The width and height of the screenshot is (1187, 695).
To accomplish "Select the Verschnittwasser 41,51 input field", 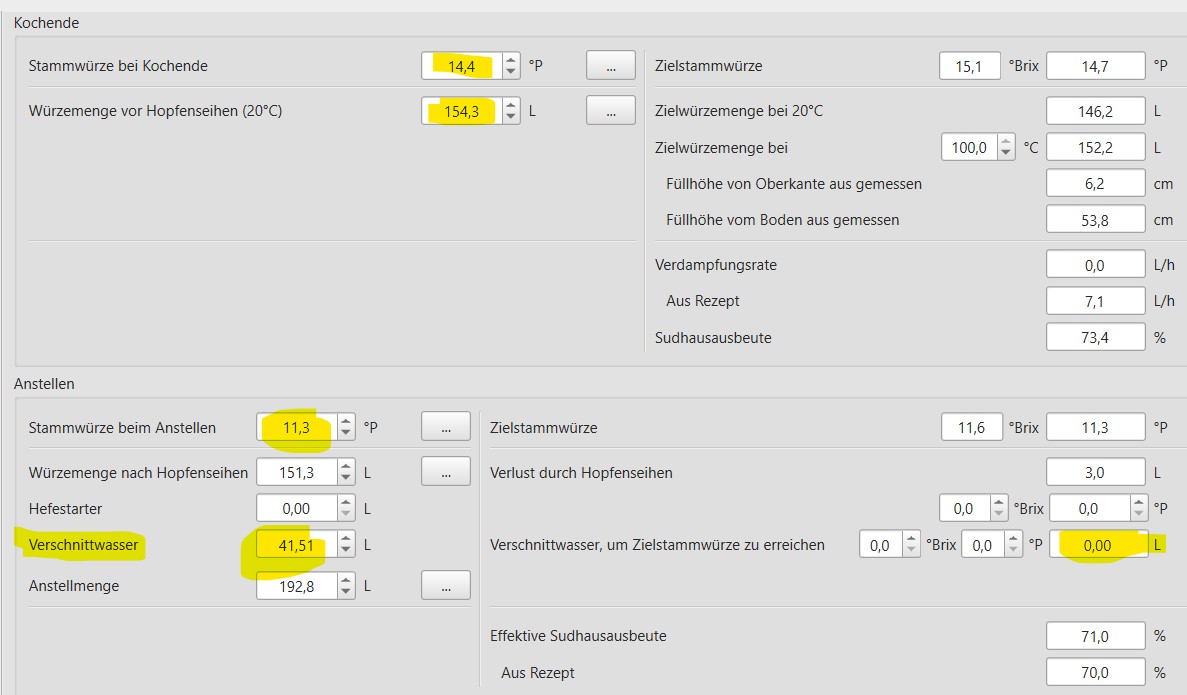I will [295, 544].
